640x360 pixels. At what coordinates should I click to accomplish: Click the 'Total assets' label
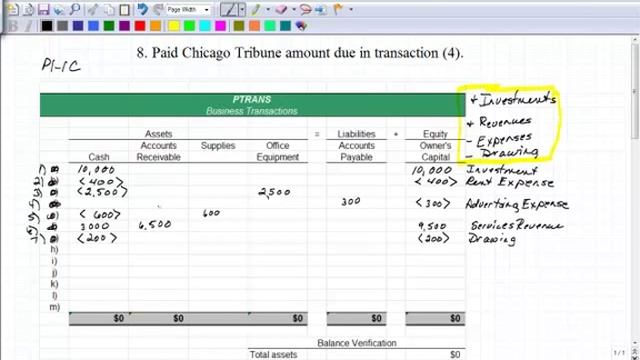tap(273, 355)
